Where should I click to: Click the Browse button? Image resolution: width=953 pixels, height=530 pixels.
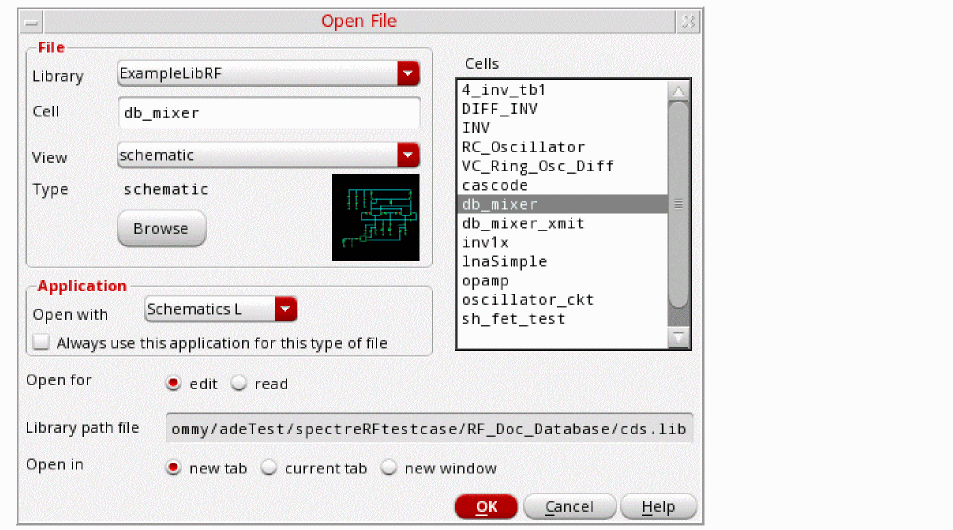(x=161, y=229)
